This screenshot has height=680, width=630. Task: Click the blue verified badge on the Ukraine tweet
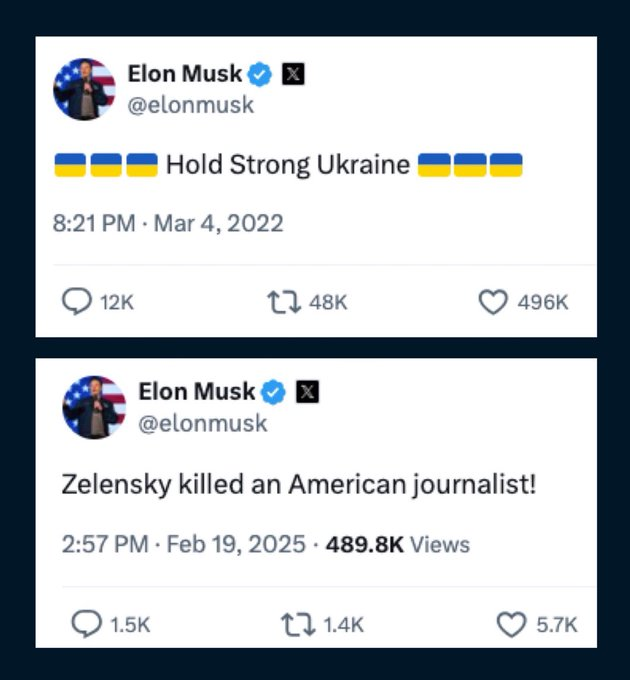coord(261,73)
